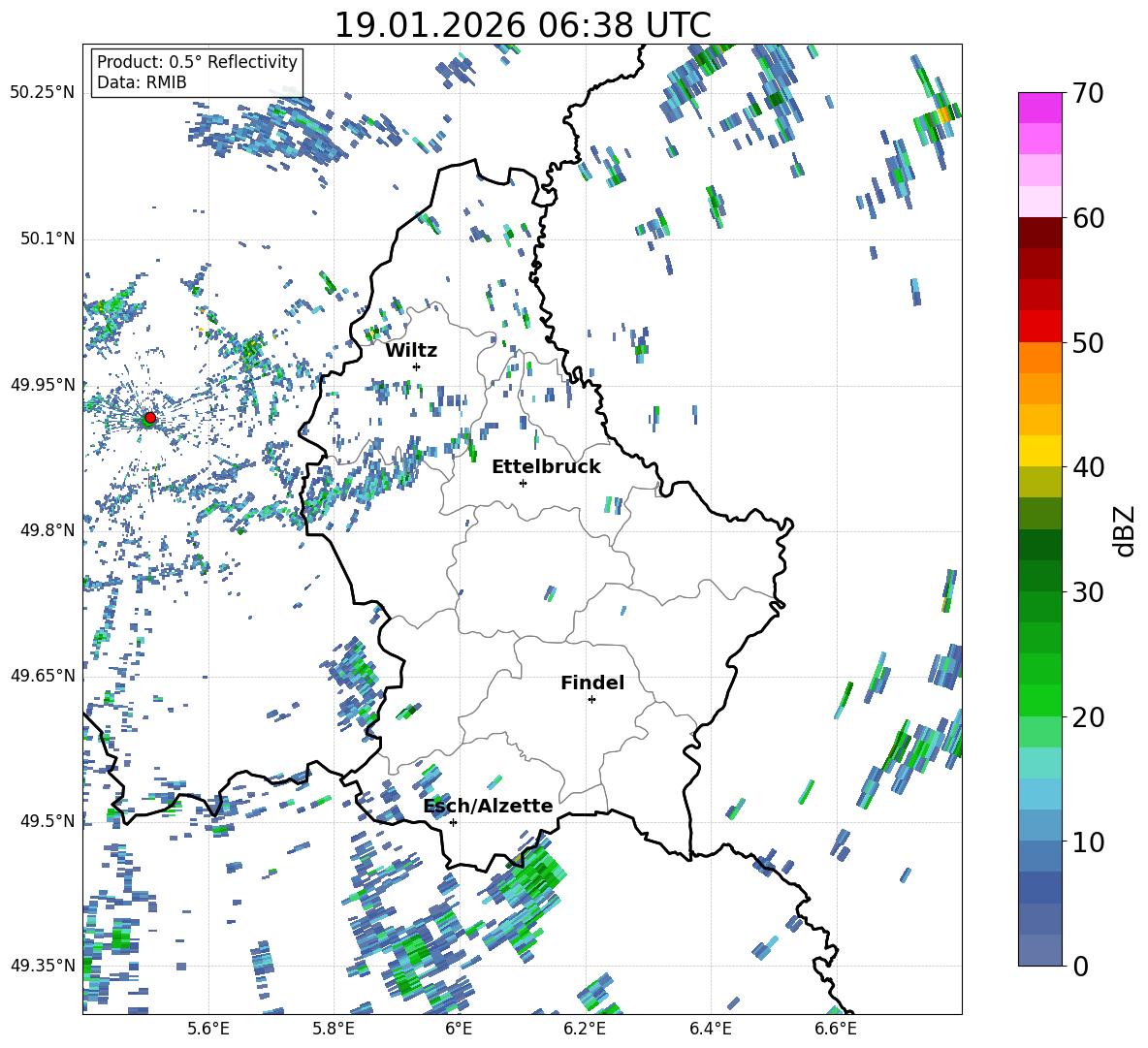Click the 10 tick on the colorbar
The width and height of the screenshot is (1148, 1048).
[x=1088, y=842]
